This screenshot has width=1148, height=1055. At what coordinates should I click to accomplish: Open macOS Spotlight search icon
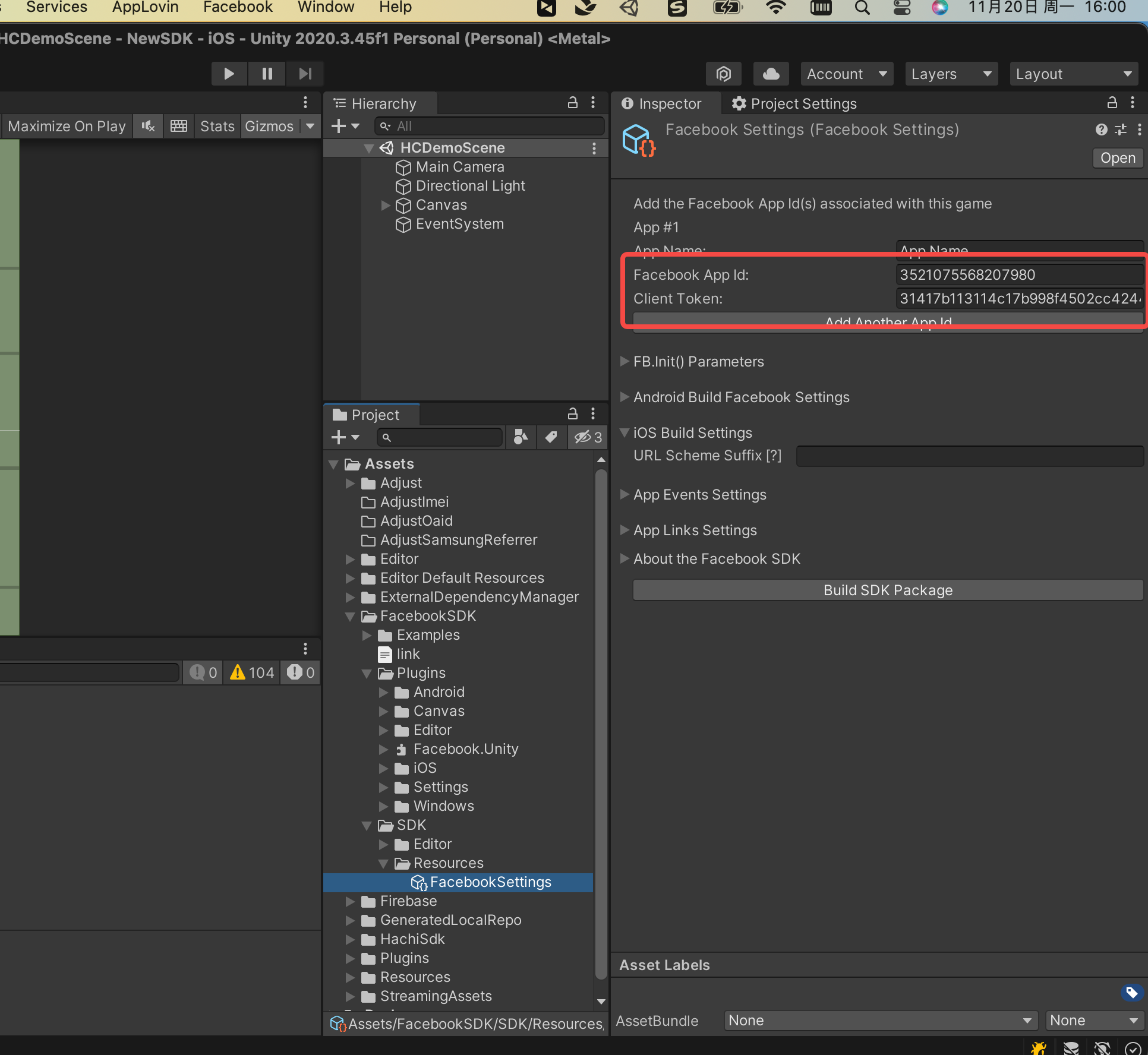[x=862, y=8]
